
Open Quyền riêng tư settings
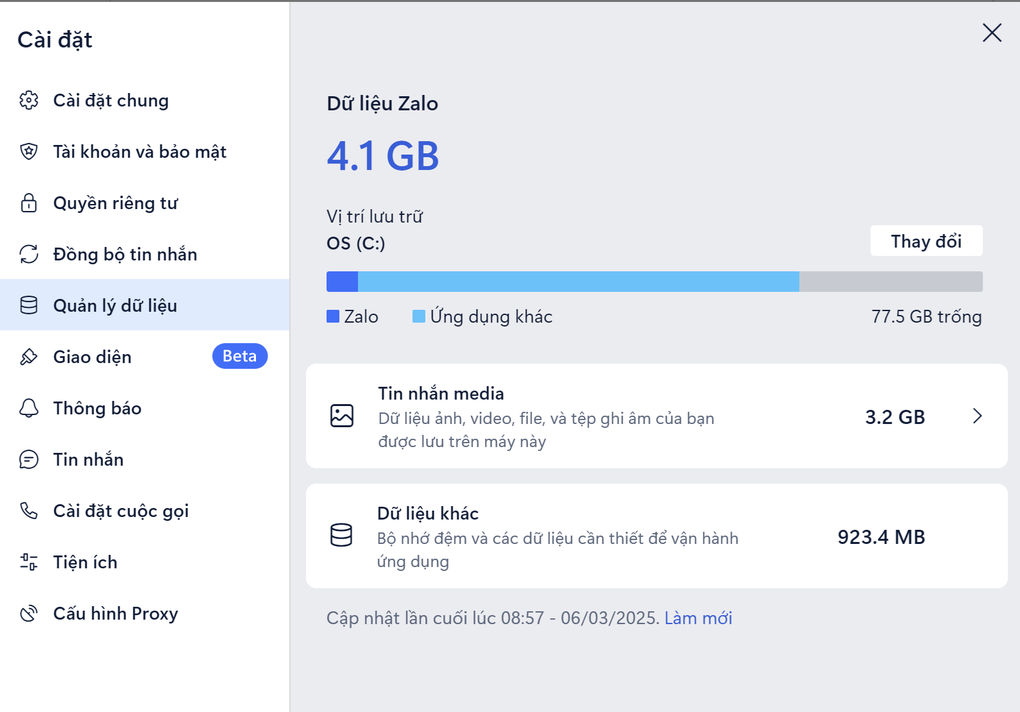click(144, 203)
